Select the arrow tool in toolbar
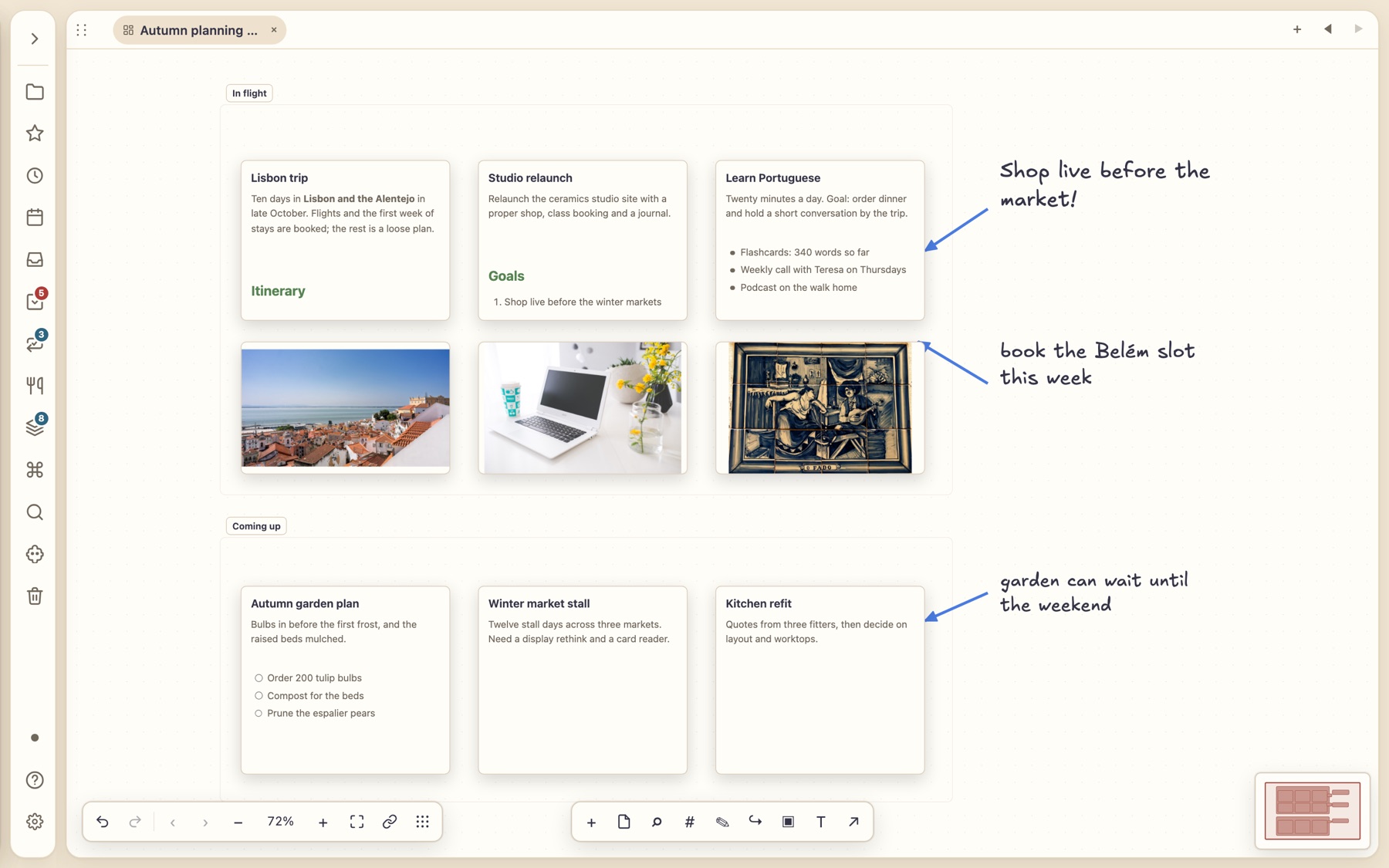Image resolution: width=1389 pixels, height=868 pixels. [x=853, y=822]
